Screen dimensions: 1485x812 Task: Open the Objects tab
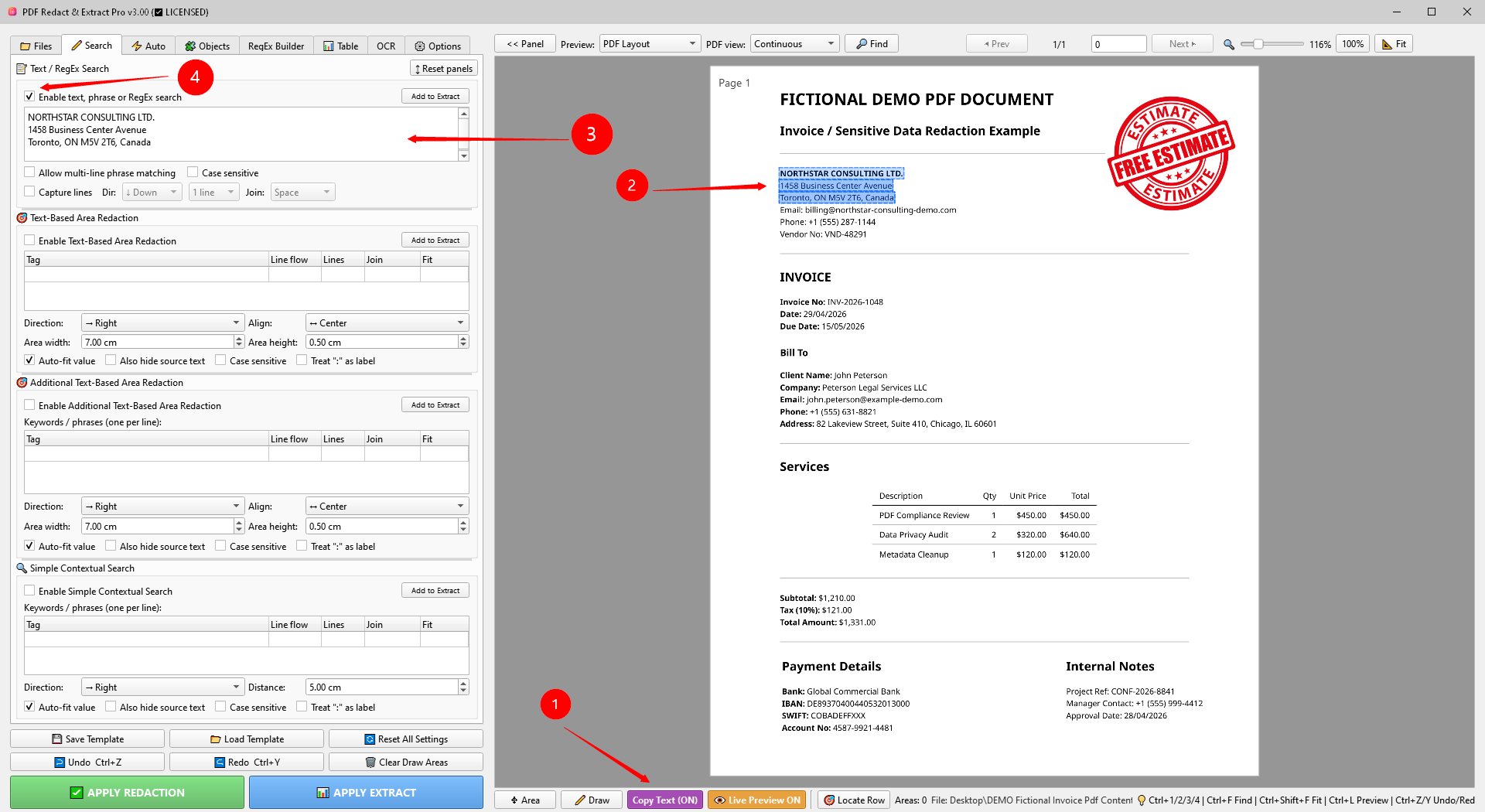click(x=207, y=46)
